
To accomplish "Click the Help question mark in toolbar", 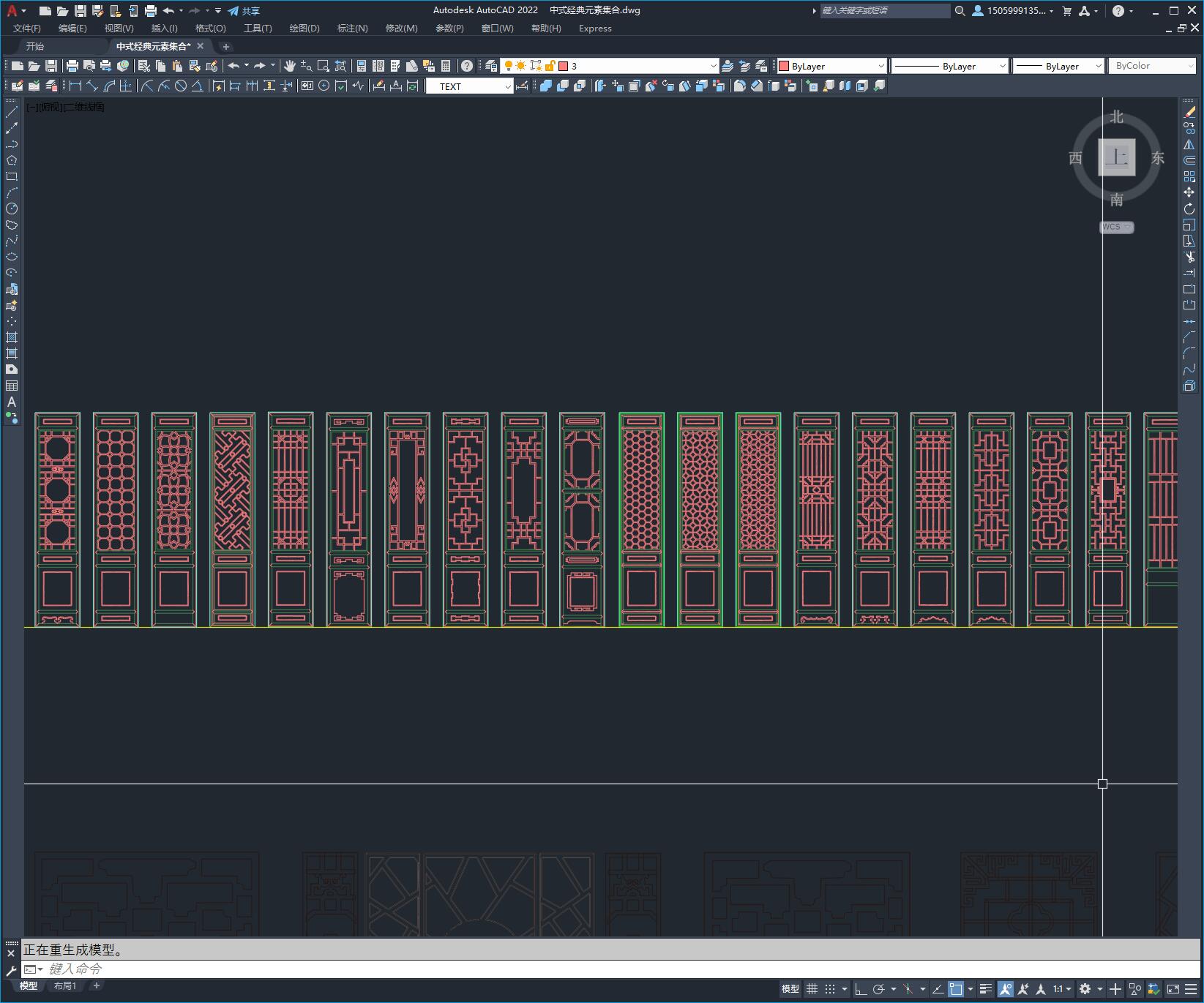I will (x=467, y=66).
